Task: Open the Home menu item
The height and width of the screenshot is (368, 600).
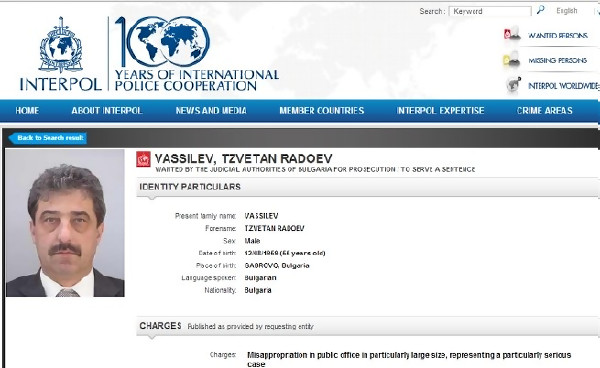Action: pos(27,111)
